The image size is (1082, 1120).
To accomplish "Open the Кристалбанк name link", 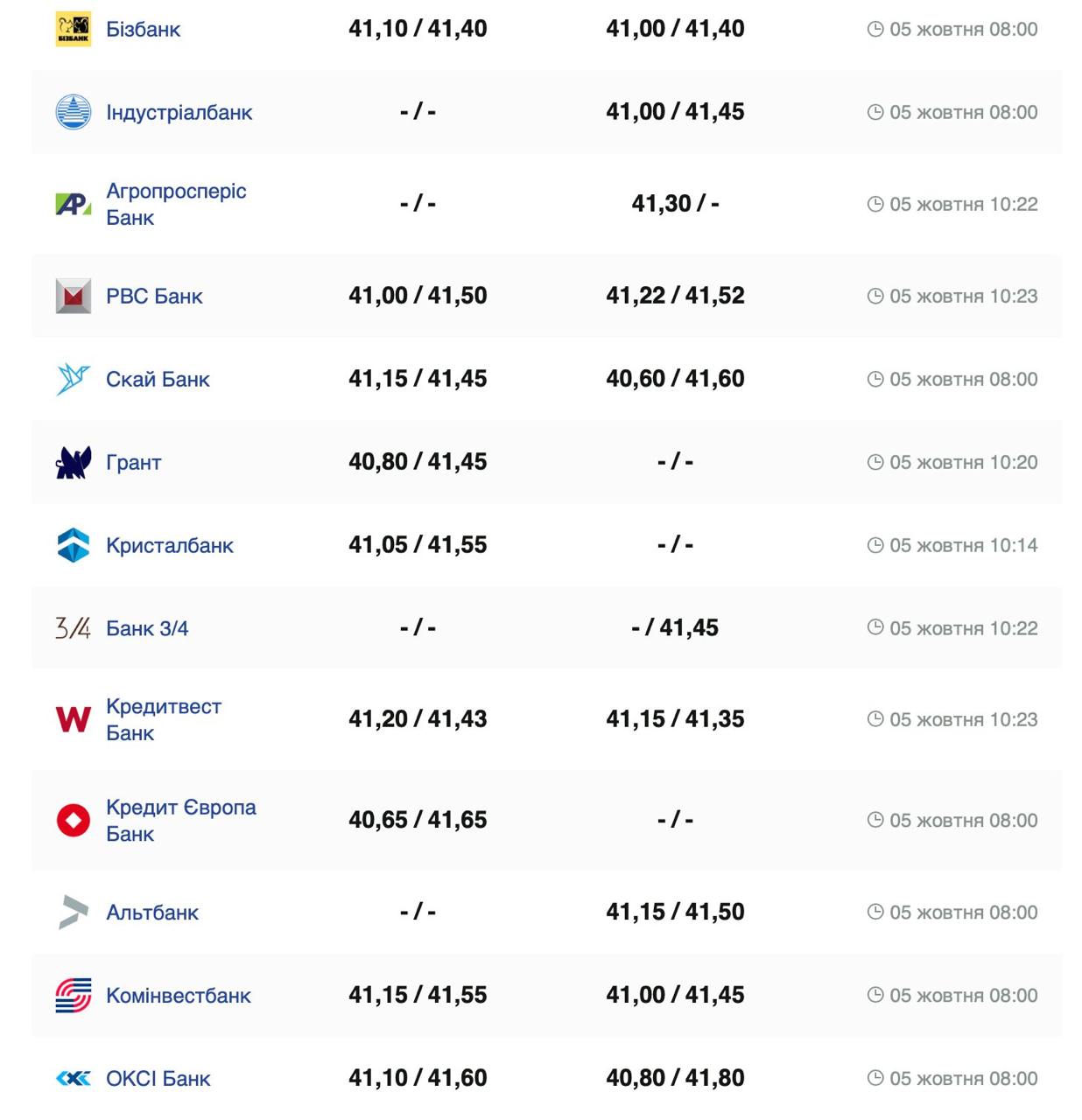I will [x=169, y=545].
